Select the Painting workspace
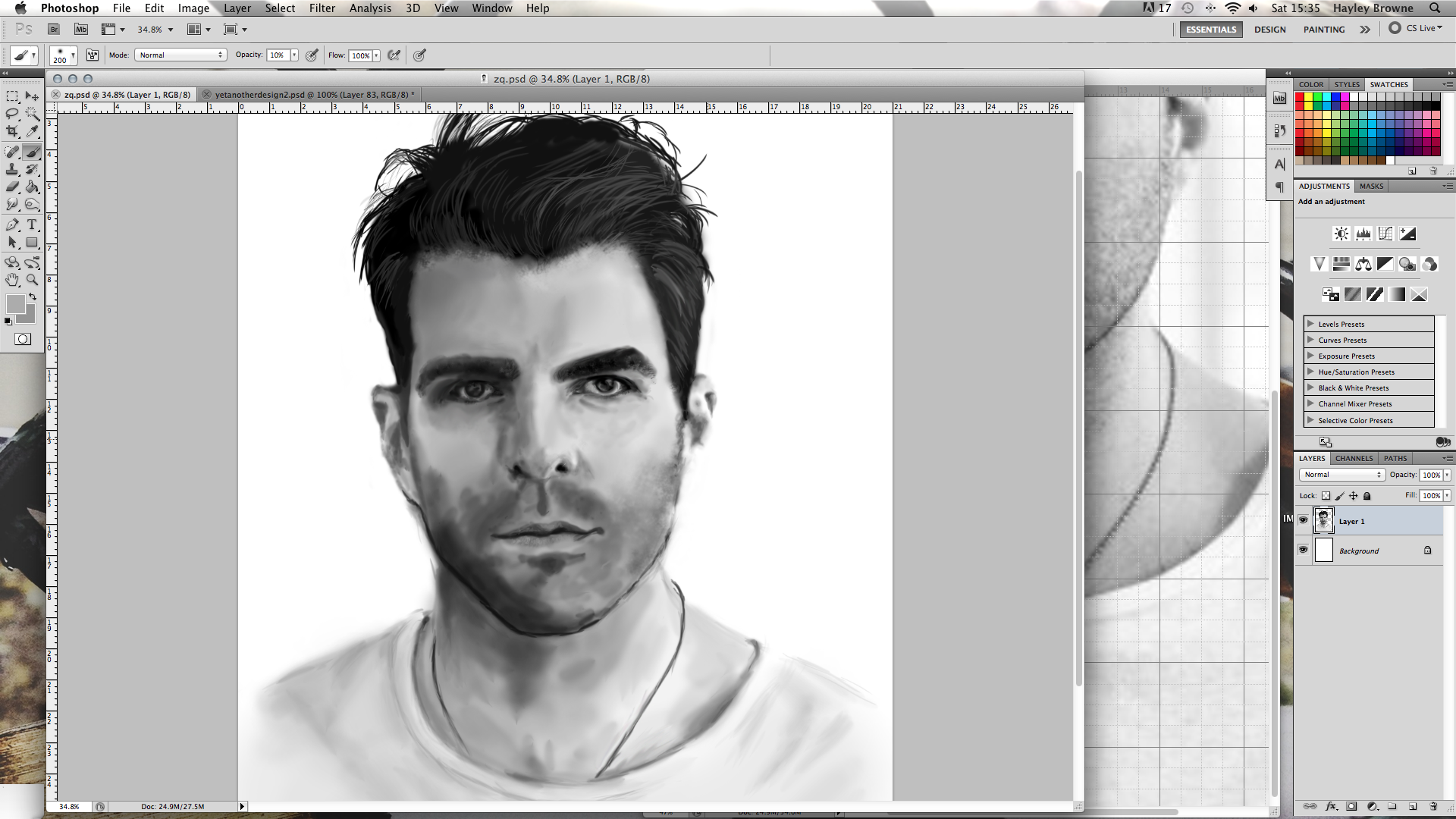The image size is (1456, 819). [1324, 30]
